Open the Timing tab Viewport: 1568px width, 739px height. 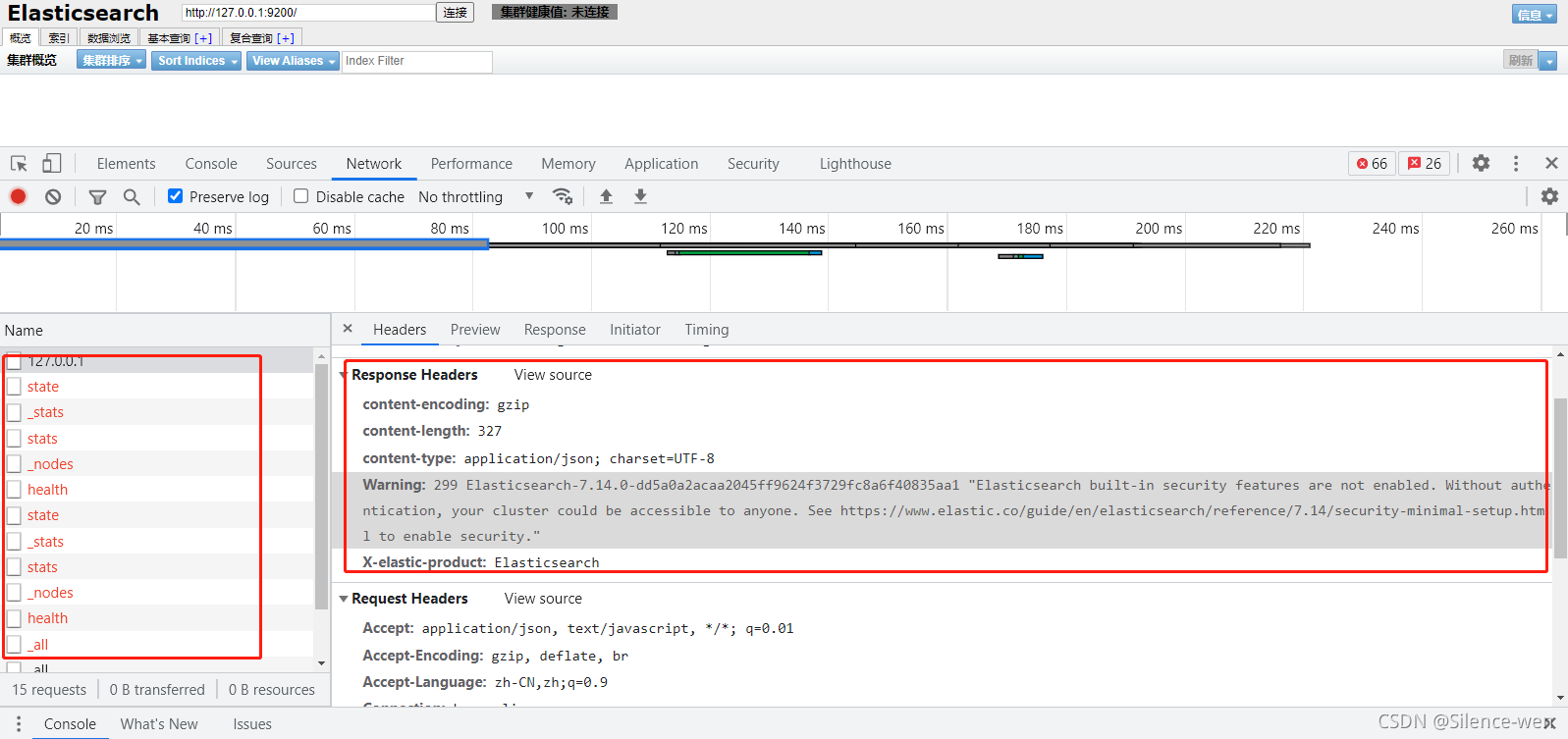tap(707, 330)
